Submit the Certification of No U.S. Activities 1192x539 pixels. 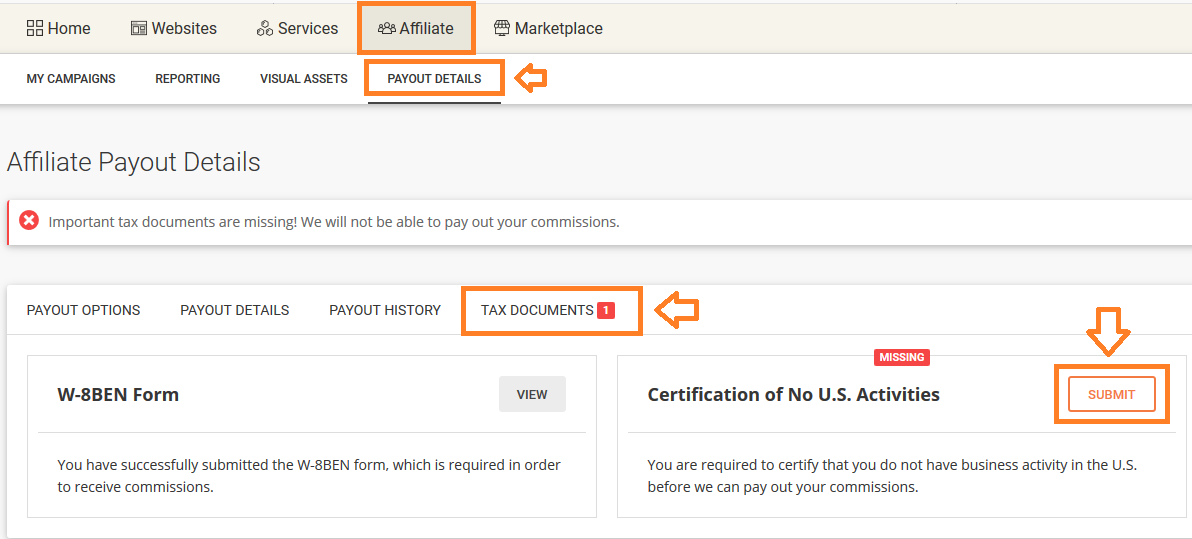[x=1111, y=395]
